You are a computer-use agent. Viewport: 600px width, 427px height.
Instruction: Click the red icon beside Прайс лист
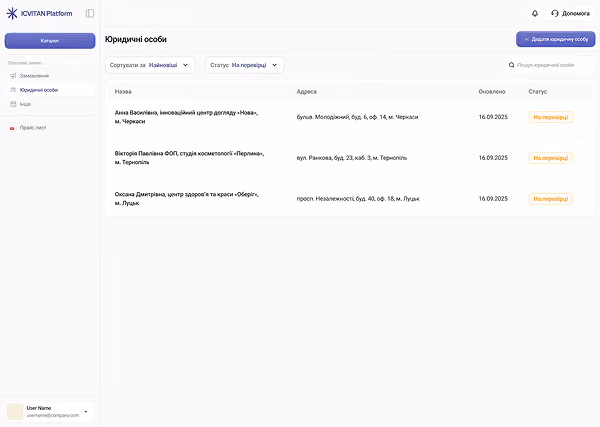click(x=12, y=128)
